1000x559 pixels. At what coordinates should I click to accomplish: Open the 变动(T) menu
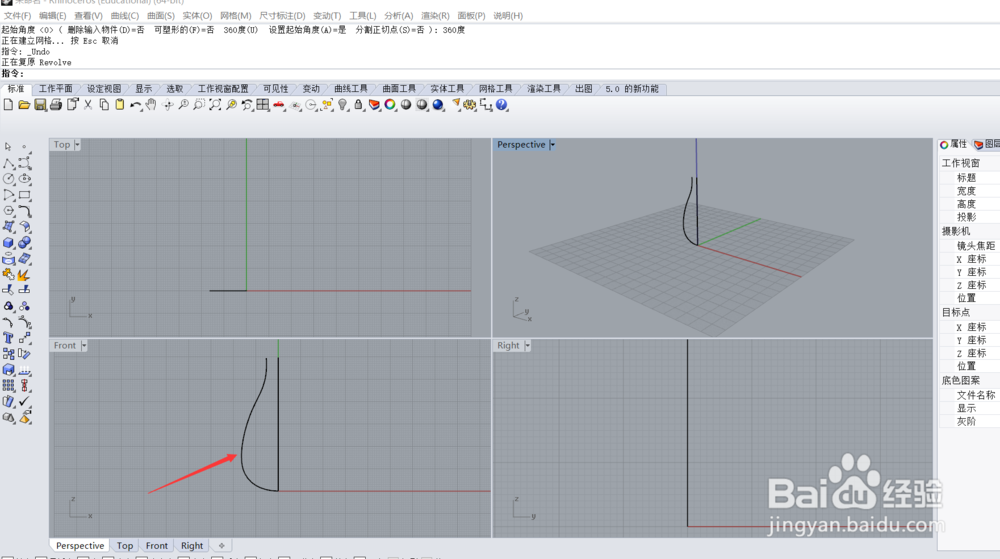pyautogui.click(x=327, y=15)
